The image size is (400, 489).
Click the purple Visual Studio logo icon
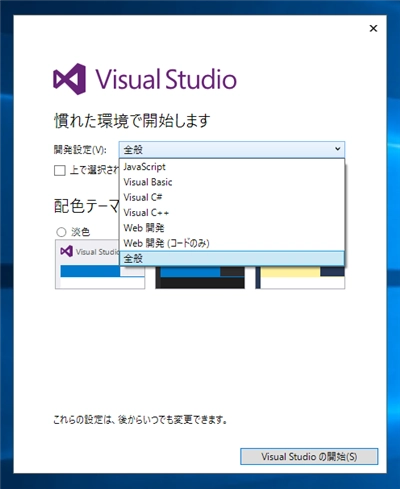click(70, 79)
